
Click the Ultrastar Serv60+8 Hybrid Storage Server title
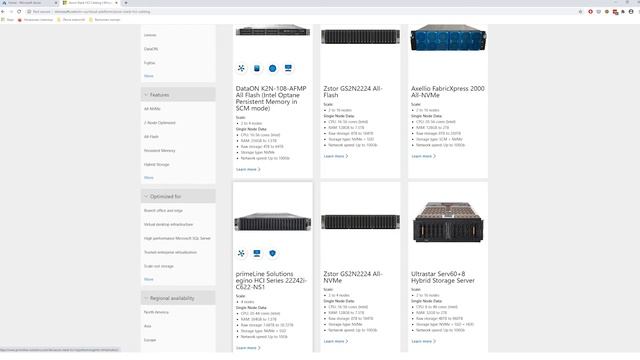443,277
